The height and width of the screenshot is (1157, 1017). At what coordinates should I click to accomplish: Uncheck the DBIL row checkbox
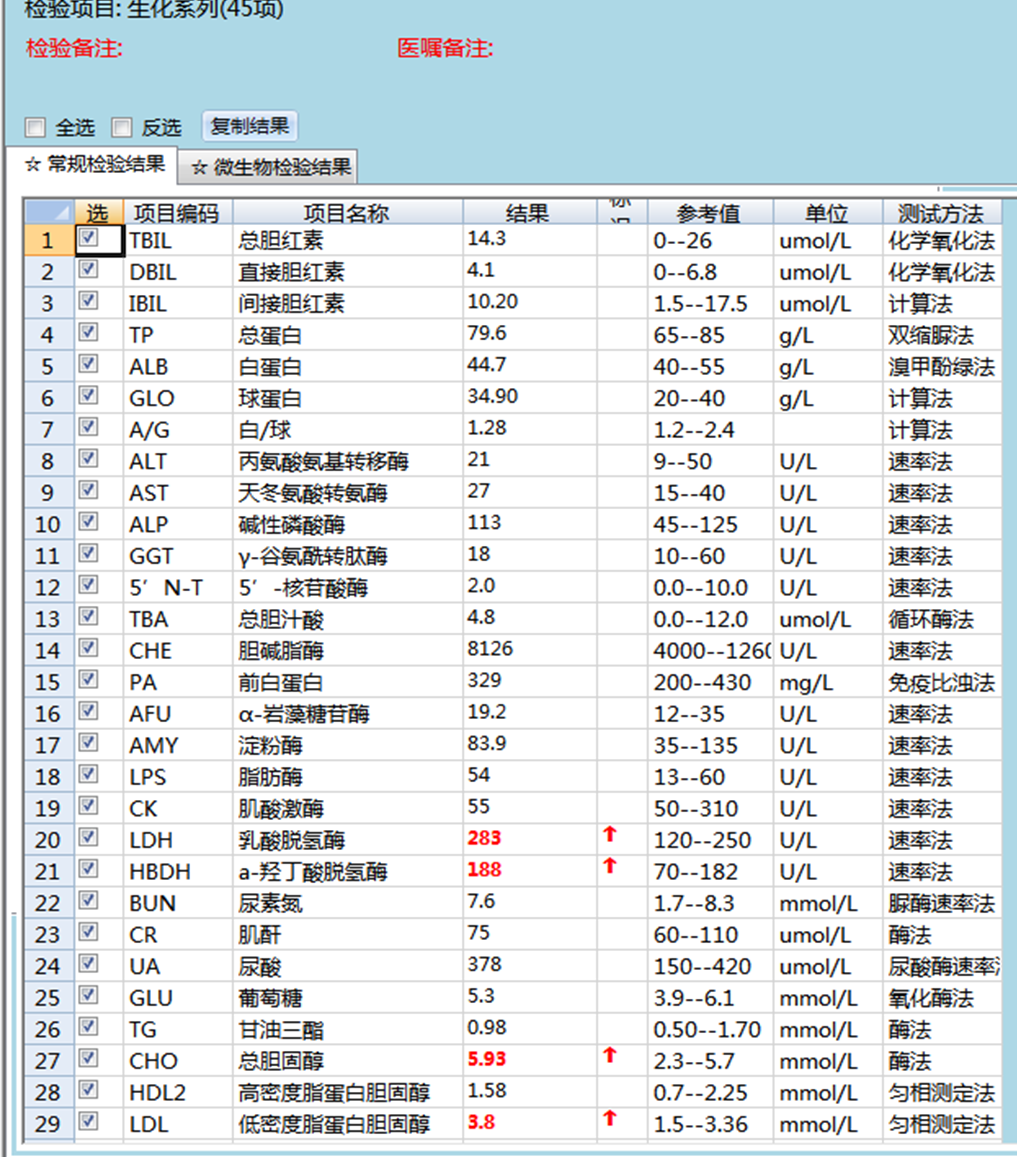tap(88, 269)
